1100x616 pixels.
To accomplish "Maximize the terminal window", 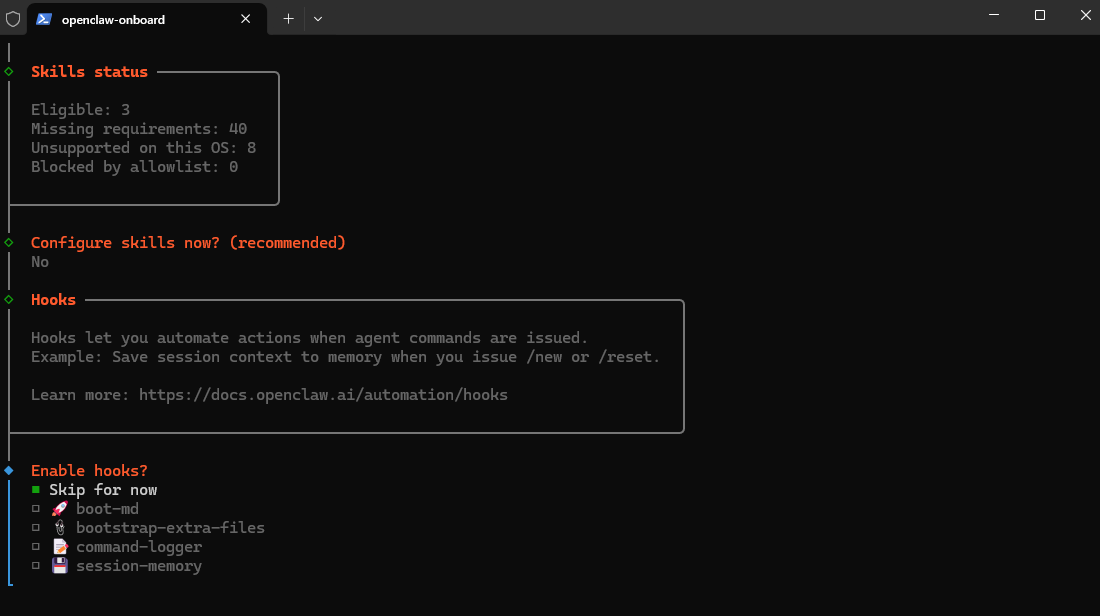I will coord(1040,15).
